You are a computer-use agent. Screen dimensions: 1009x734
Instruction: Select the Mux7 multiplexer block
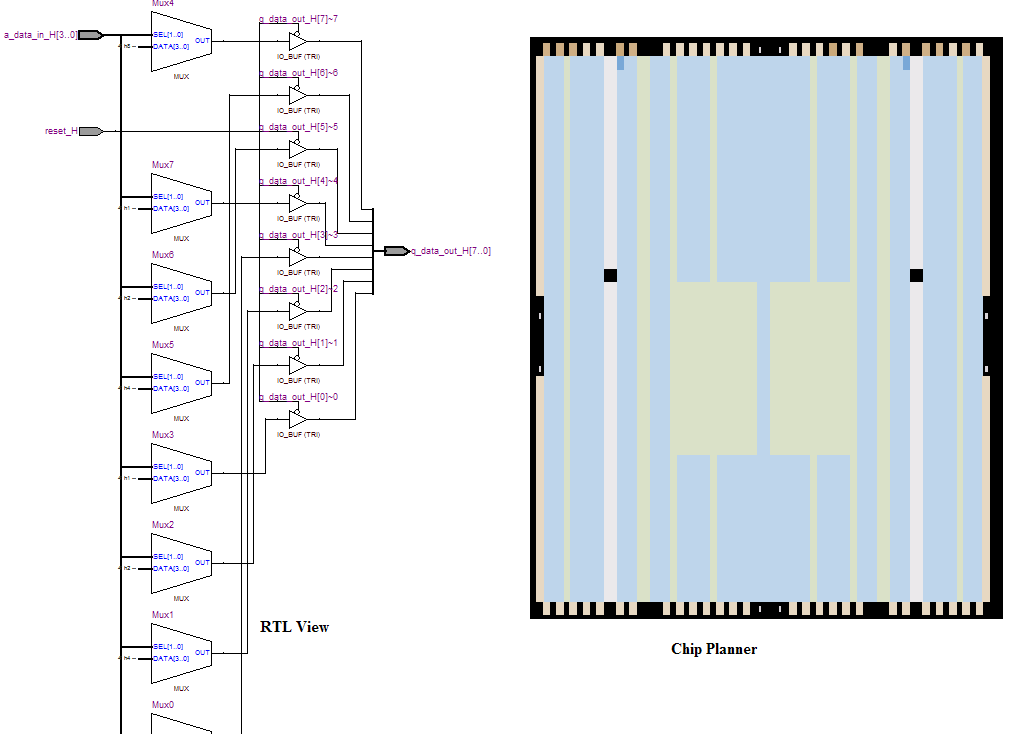[x=181, y=203]
